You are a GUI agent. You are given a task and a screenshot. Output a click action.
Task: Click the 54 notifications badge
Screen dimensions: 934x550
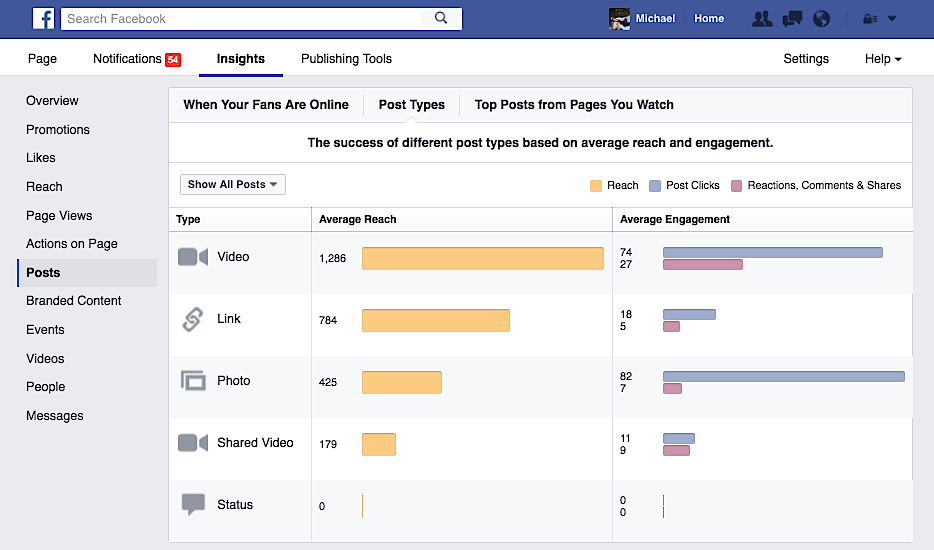tap(173, 60)
